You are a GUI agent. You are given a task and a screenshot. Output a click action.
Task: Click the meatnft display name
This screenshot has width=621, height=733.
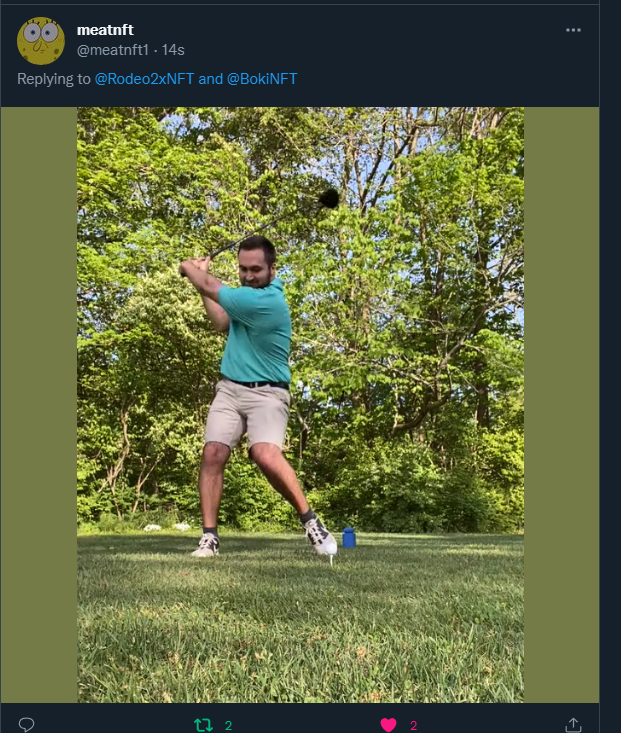click(105, 30)
